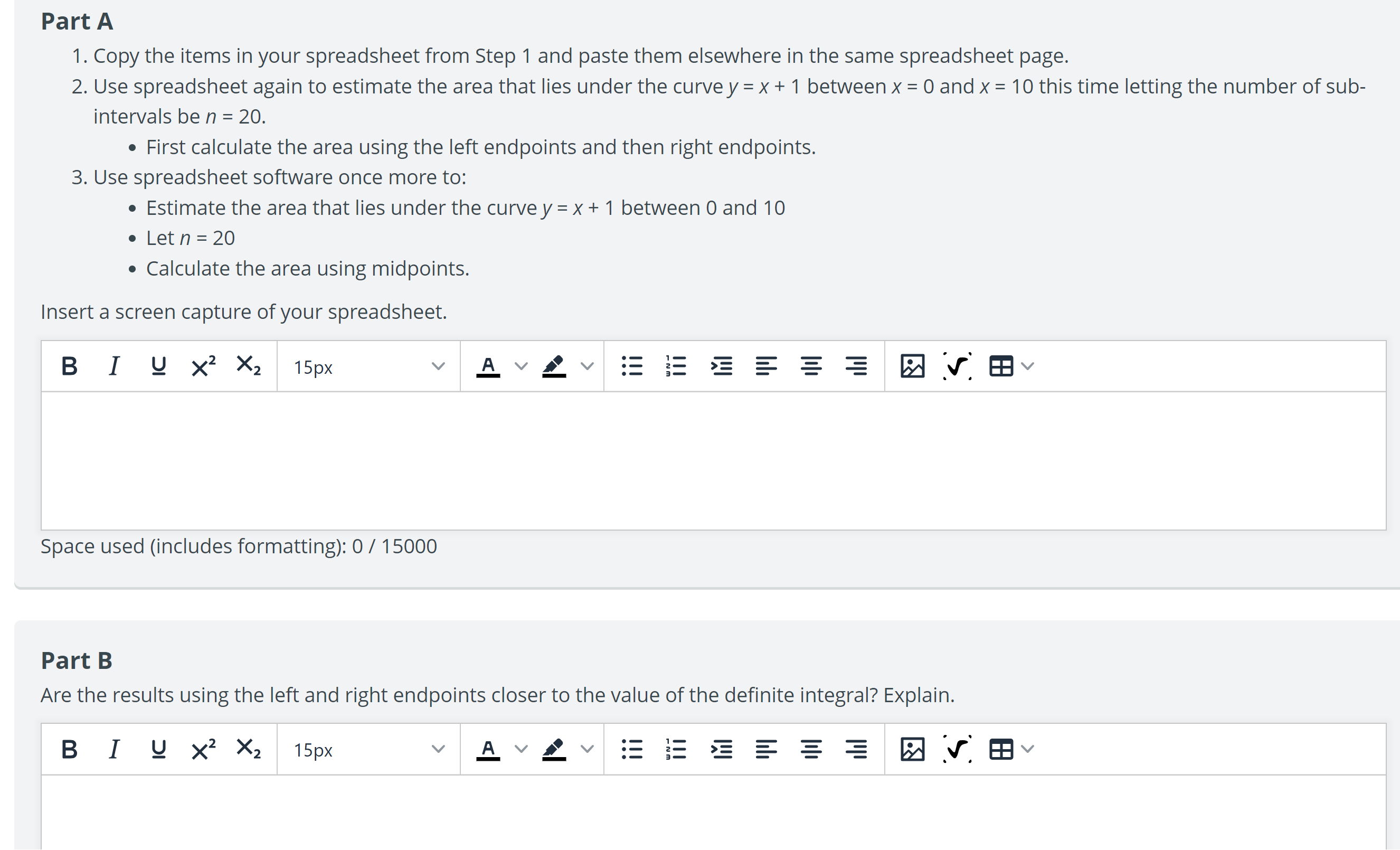Screen dimensions: 1400x850
Task: Click inside Part A answer text area
Action: point(713,460)
